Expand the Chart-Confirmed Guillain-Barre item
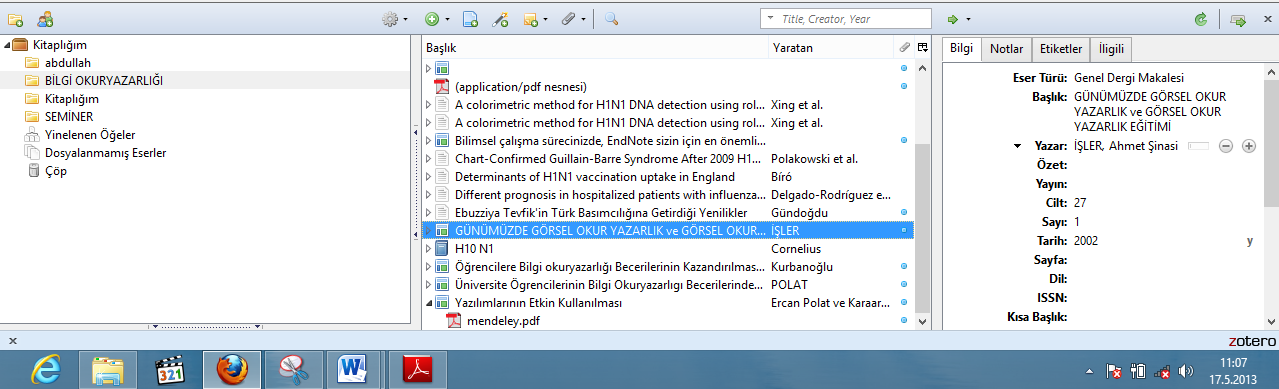Image resolution: width=1279 pixels, height=389 pixels. [429, 159]
